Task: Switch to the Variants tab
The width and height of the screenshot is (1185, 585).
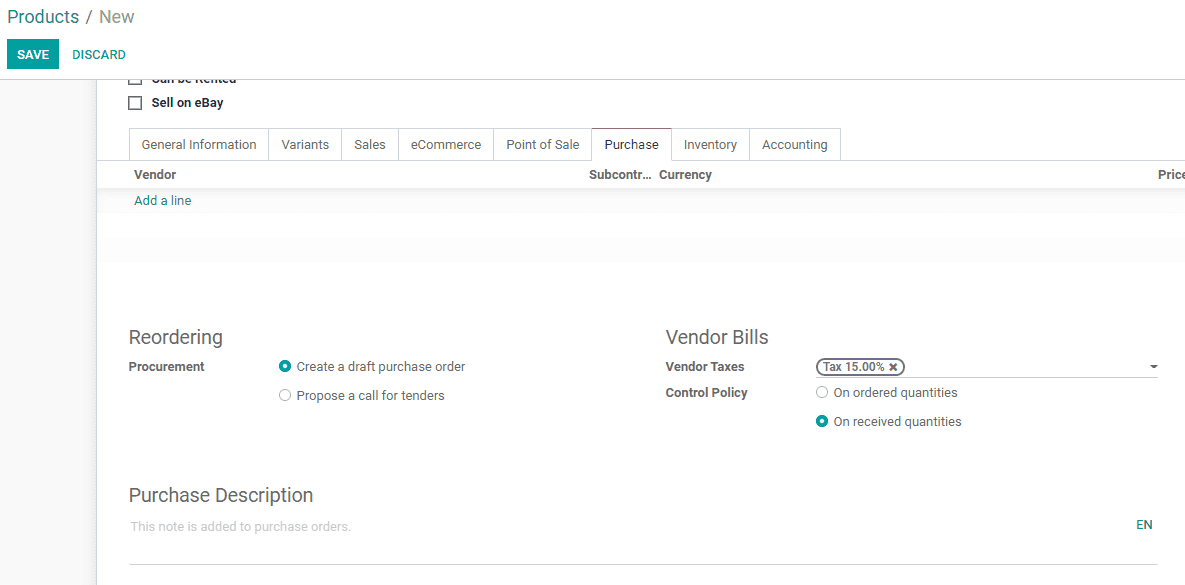Action: click(305, 144)
